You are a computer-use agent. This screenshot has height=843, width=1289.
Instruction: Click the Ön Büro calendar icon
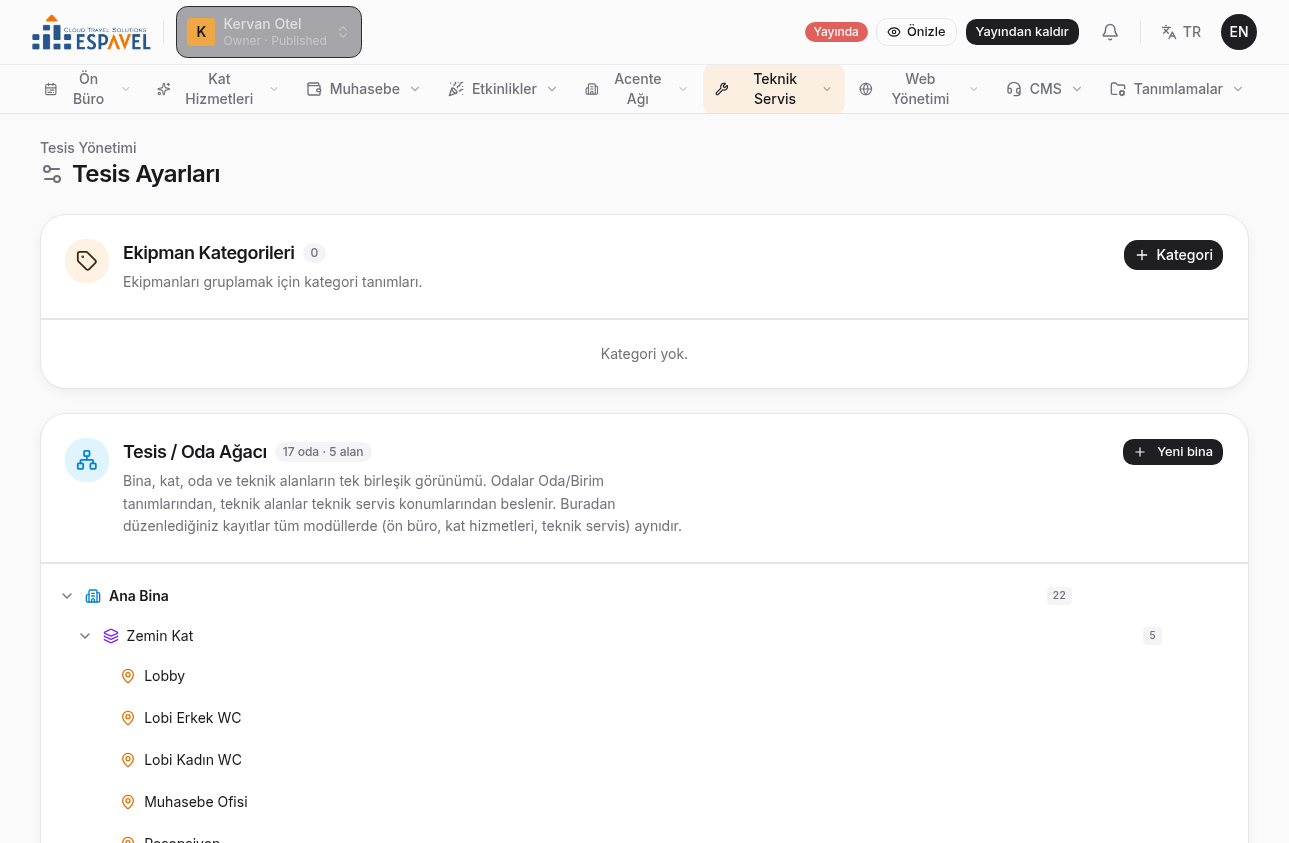point(51,89)
